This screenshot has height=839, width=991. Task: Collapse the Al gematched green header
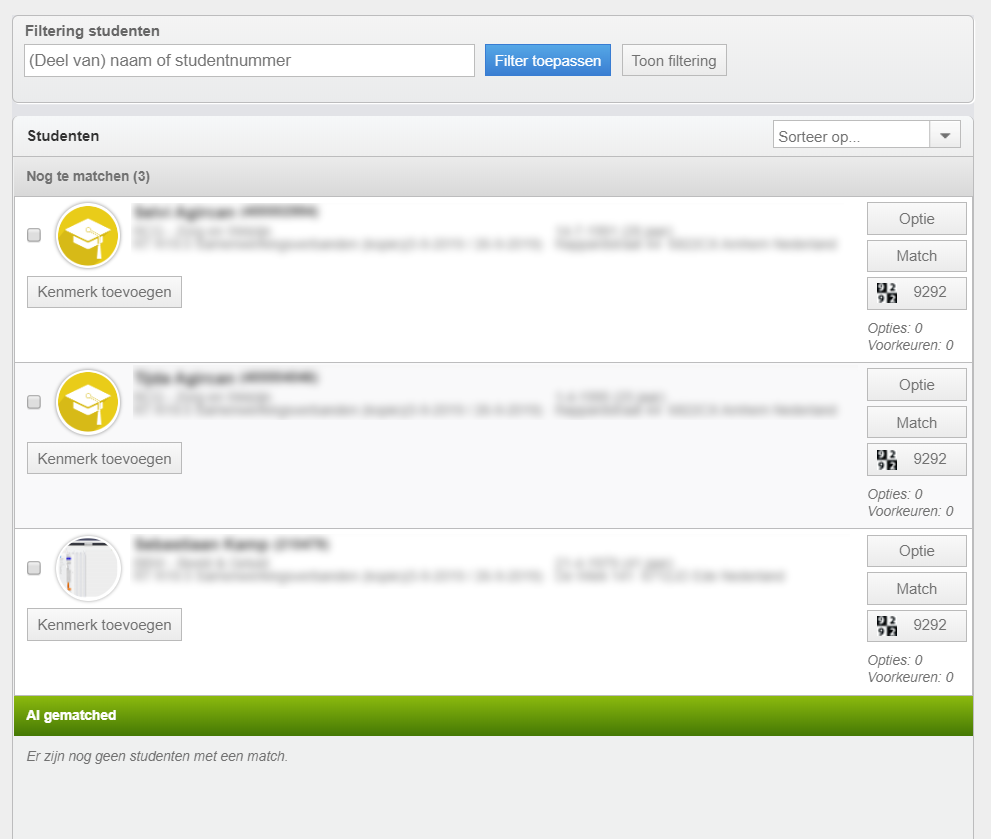493,715
